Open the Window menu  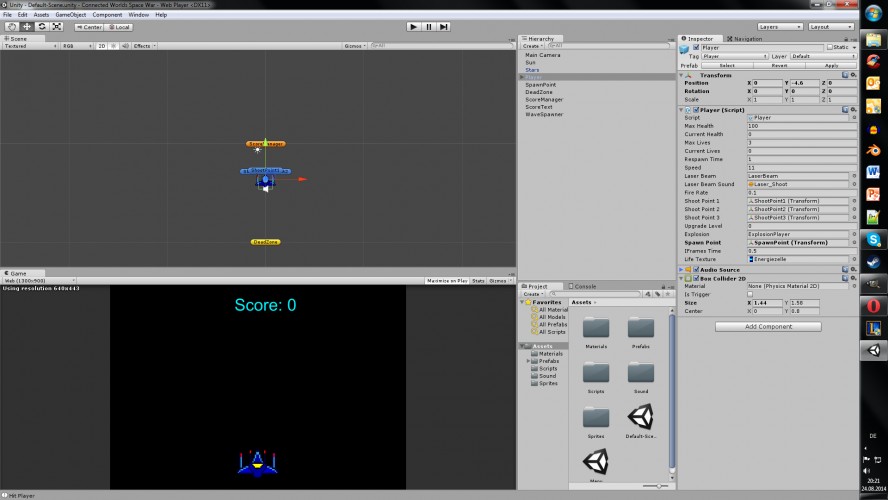(x=138, y=15)
